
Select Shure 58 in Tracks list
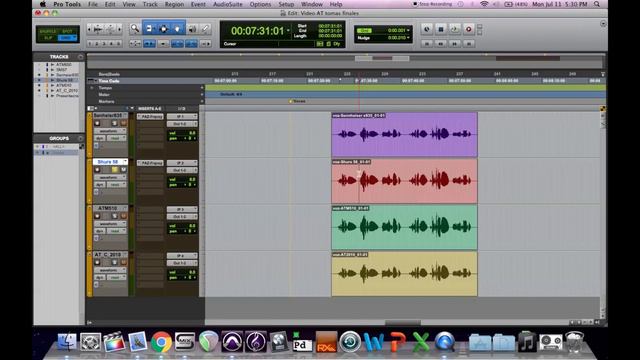[x=64, y=80]
